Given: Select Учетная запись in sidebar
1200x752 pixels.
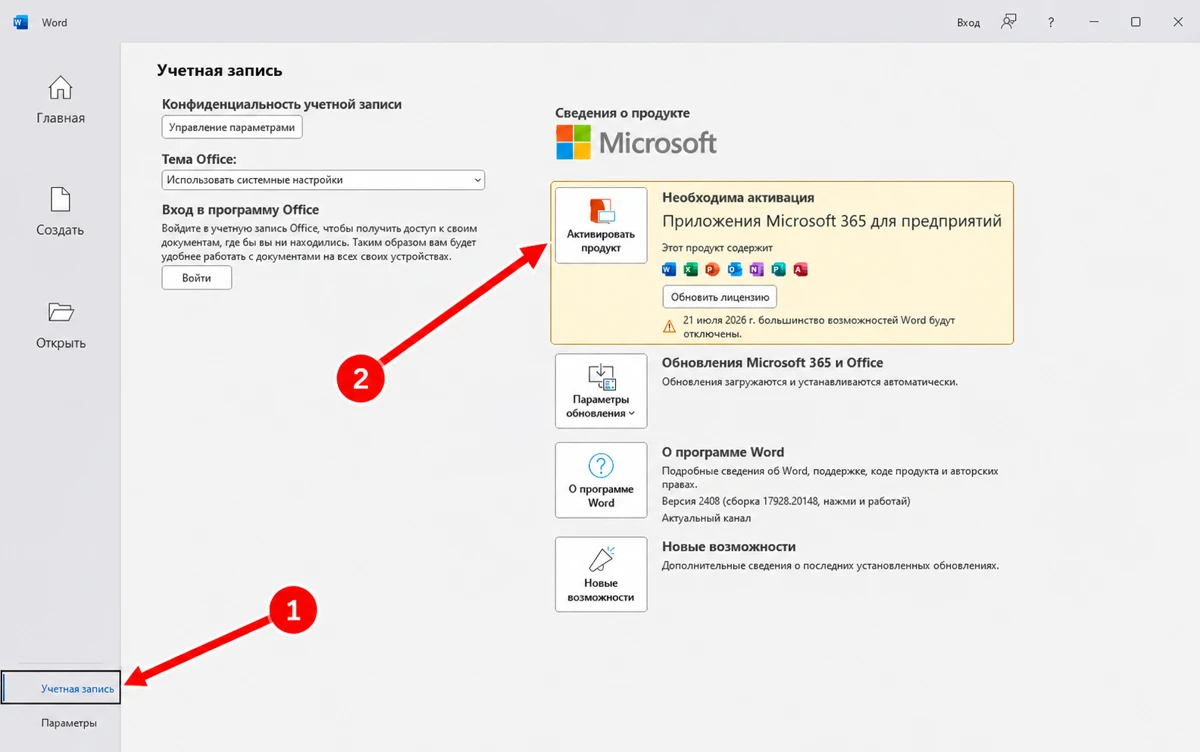Looking at the screenshot, I should point(62,689).
